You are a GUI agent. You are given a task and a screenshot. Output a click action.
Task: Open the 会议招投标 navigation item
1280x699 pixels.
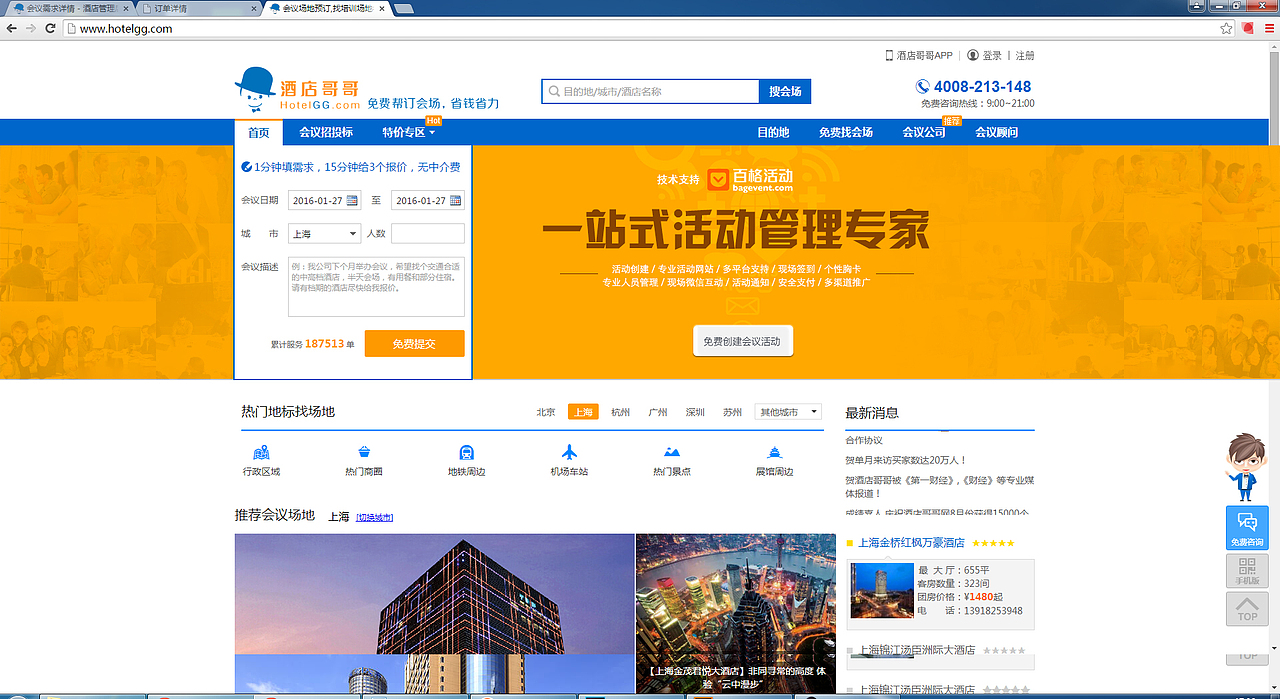coord(326,132)
